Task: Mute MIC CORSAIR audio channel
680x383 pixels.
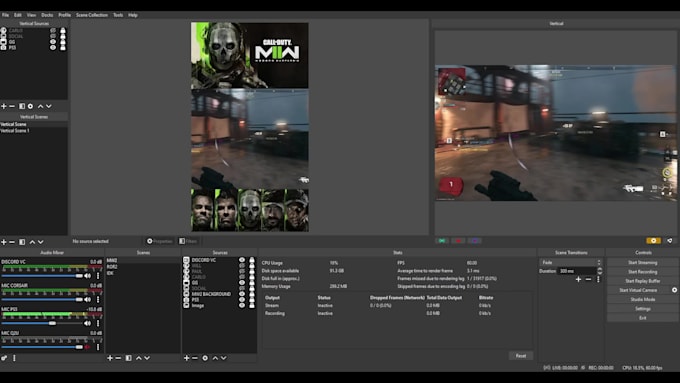Action: (x=88, y=300)
